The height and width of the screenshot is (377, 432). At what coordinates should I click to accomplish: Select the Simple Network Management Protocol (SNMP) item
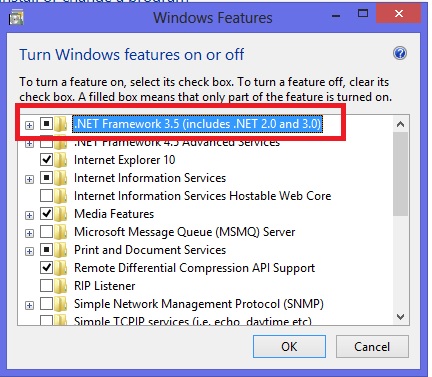[199, 304]
